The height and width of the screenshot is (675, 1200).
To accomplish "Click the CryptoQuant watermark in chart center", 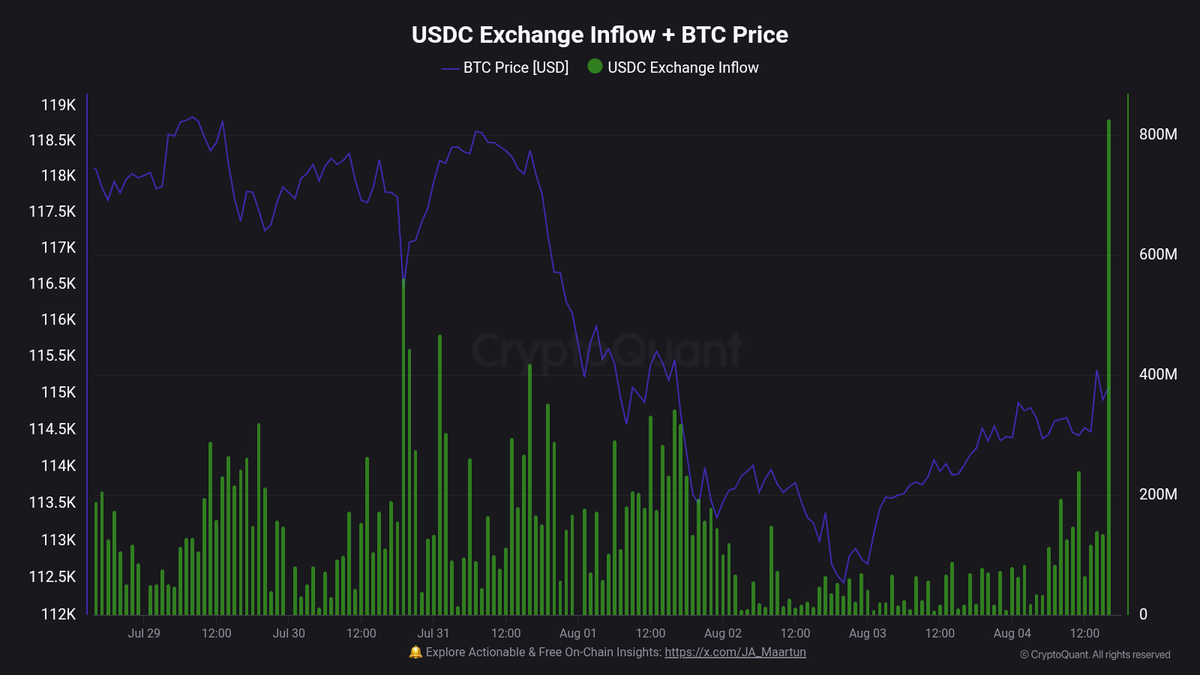I will pos(607,351).
